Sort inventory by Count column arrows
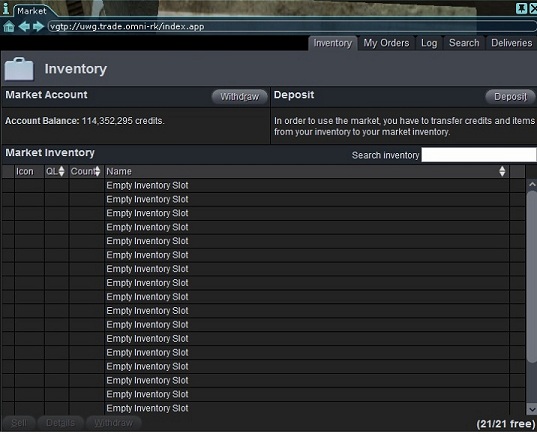The height and width of the screenshot is (434, 537). click(x=98, y=171)
